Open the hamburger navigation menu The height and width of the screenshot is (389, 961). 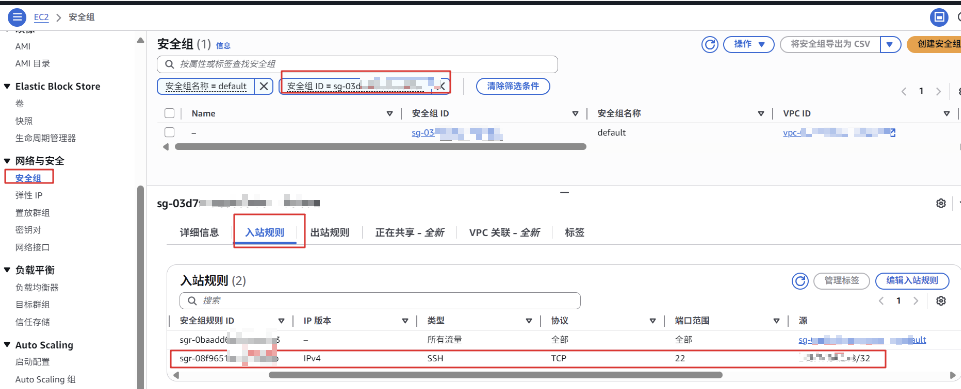pos(17,17)
